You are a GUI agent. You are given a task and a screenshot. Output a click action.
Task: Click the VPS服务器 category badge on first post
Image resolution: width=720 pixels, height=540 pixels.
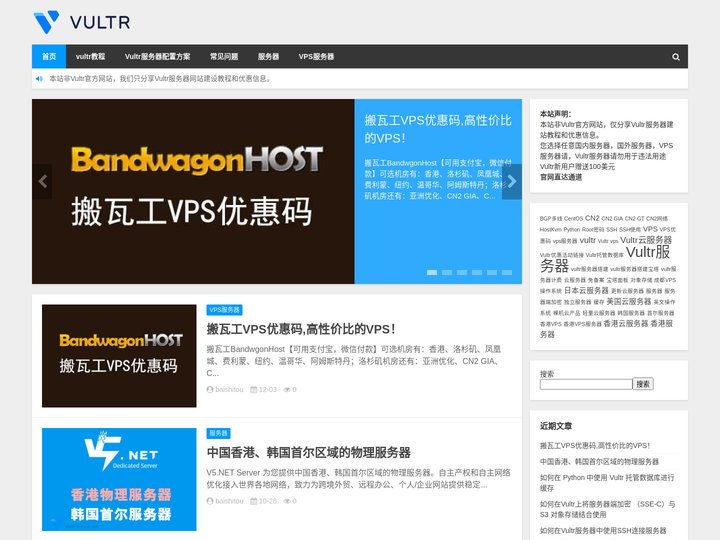(x=225, y=310)
